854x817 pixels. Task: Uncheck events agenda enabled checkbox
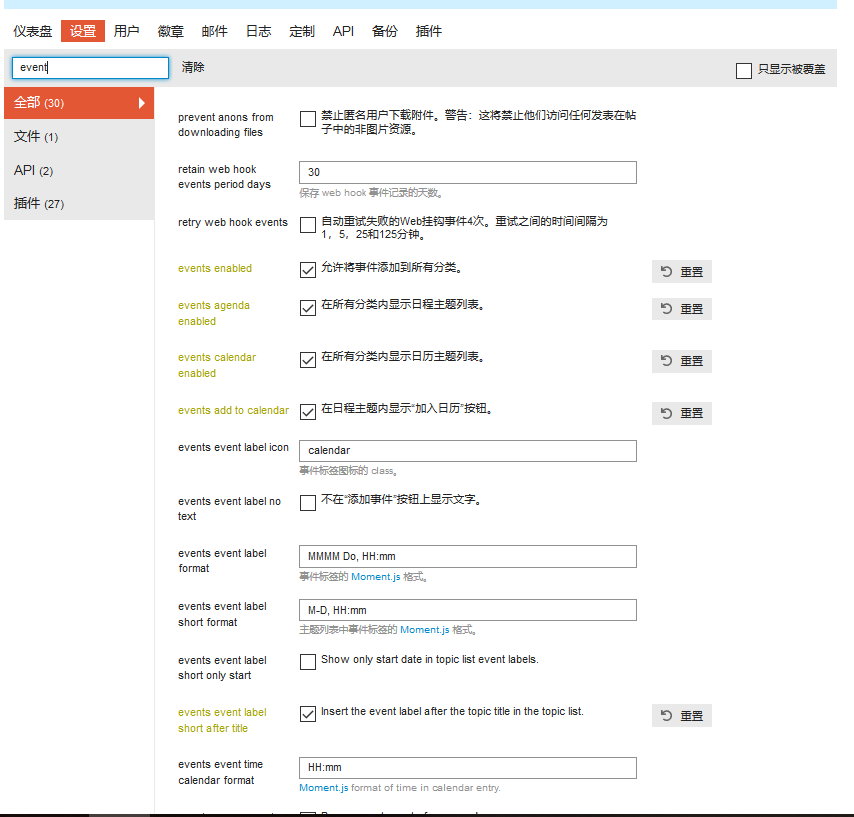point(308,308)
